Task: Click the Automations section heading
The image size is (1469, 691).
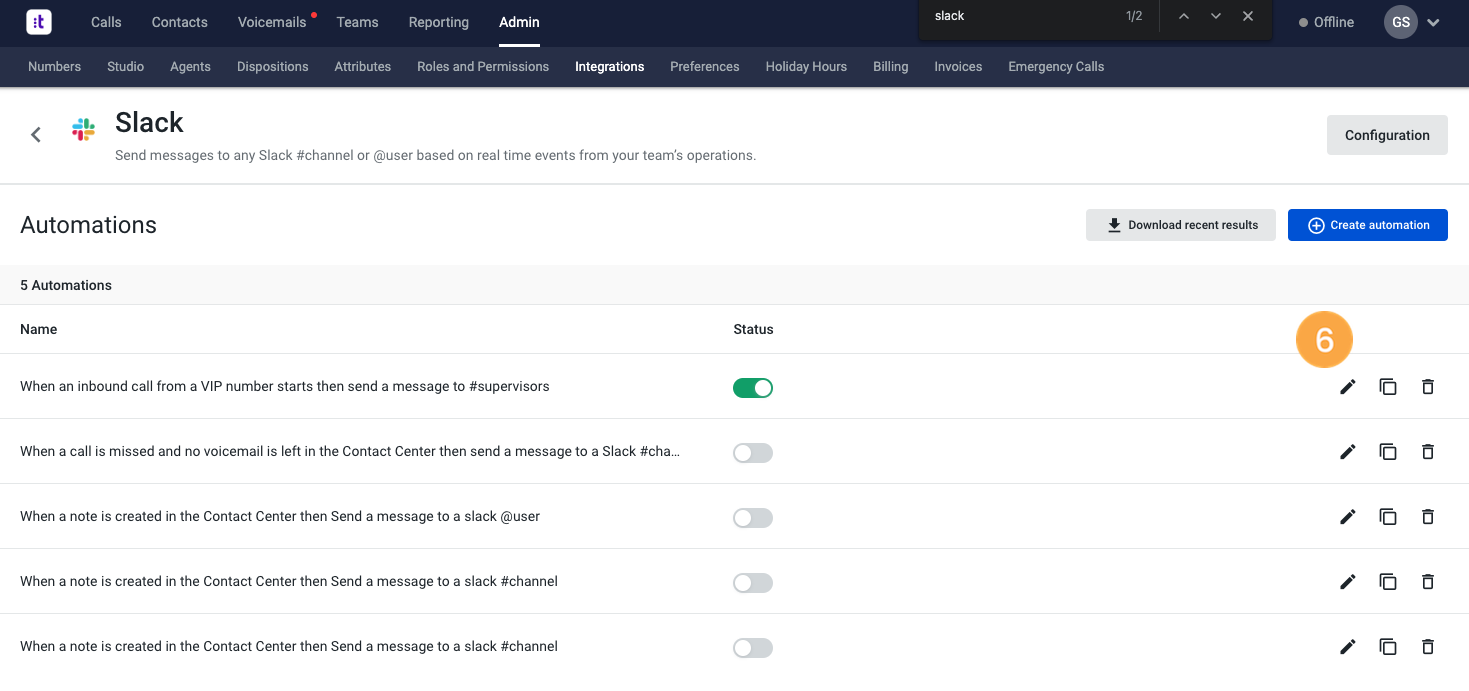Action: coord(88,225)
